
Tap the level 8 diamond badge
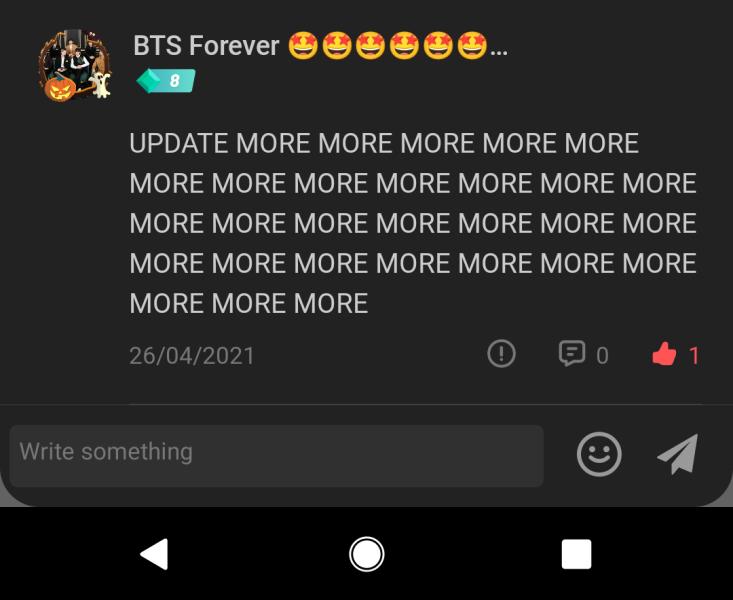pyautogui.click(x=166, y=81)
